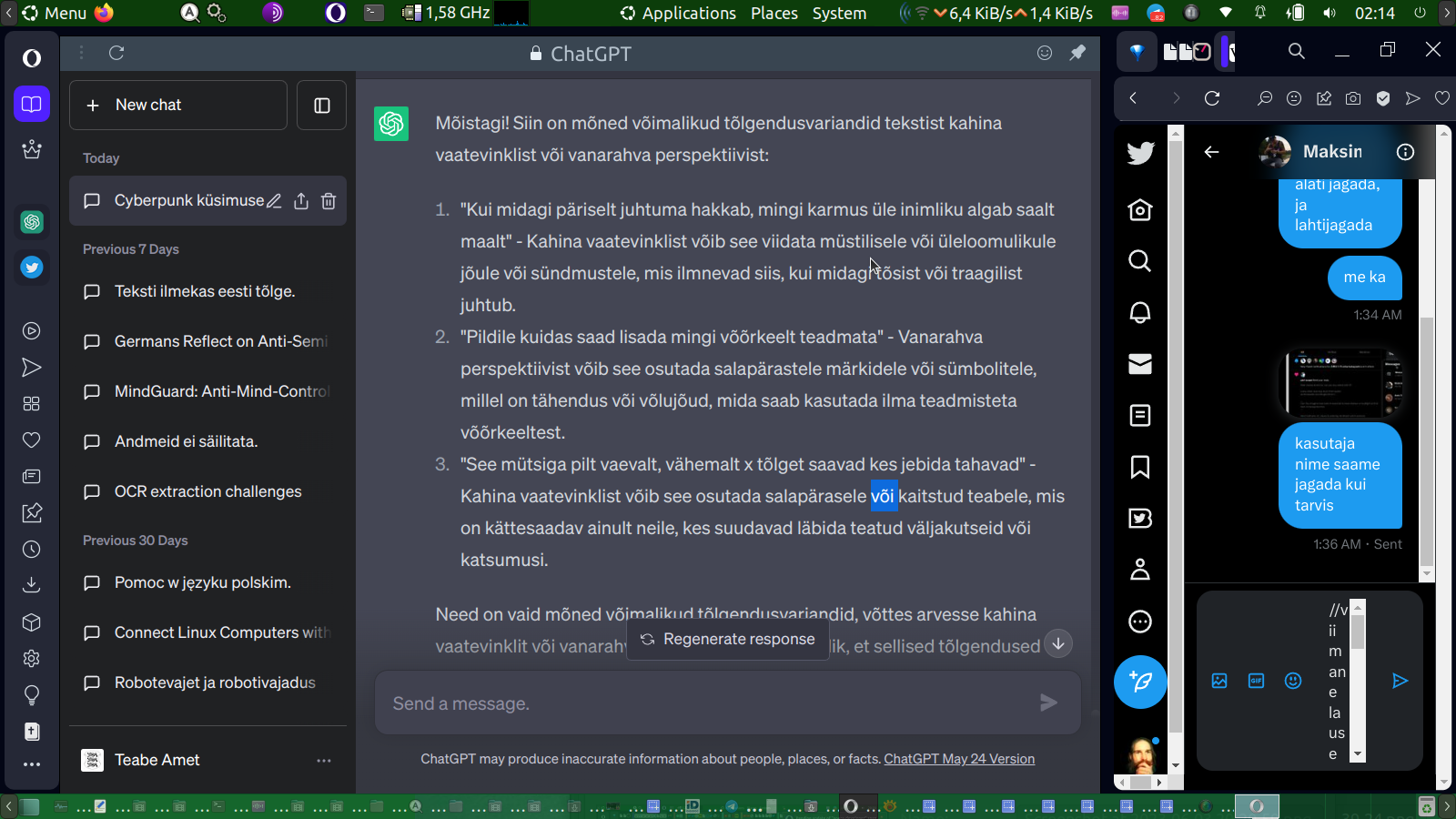Click Regenerate response

tap(727, 639)
